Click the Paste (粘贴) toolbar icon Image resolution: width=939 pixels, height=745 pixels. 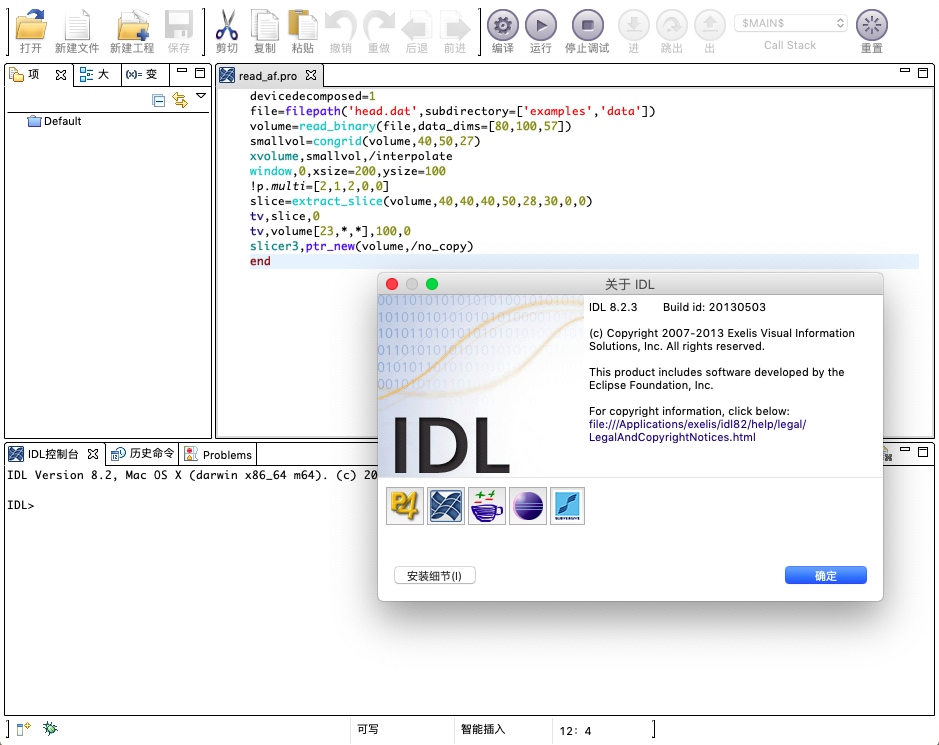[x=302, y=25]
